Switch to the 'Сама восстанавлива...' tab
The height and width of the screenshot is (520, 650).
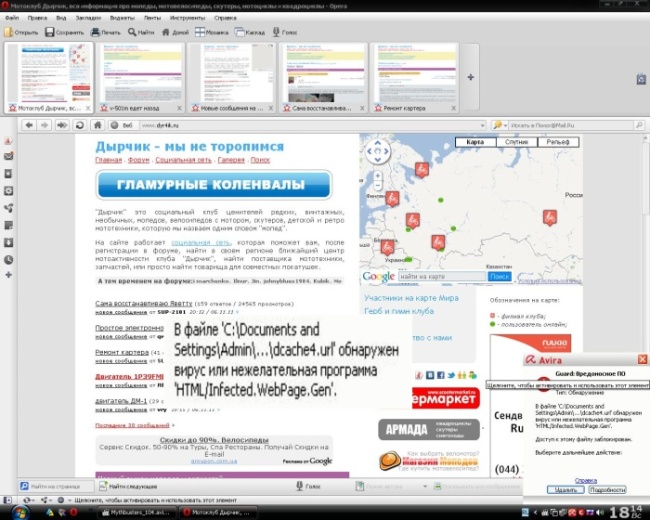pos(323,78)
